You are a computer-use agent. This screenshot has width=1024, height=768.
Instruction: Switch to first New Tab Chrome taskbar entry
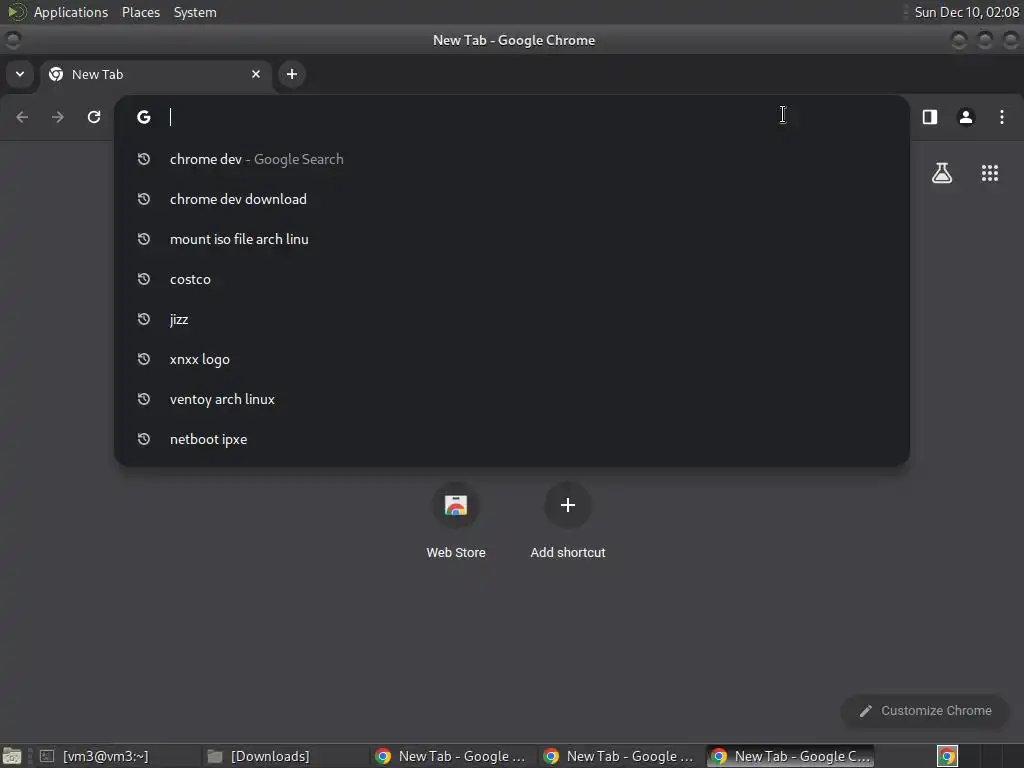pos(453,756)
